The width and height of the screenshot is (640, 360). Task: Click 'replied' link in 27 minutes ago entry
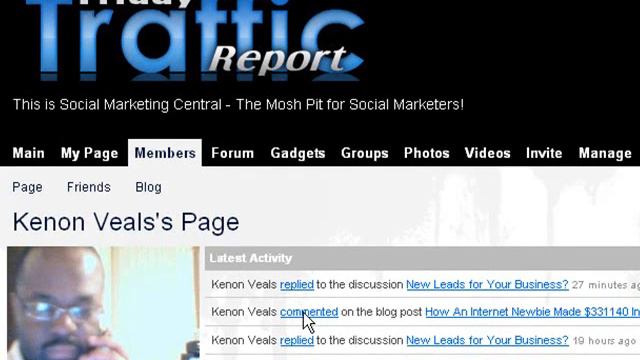coord(297,284)
